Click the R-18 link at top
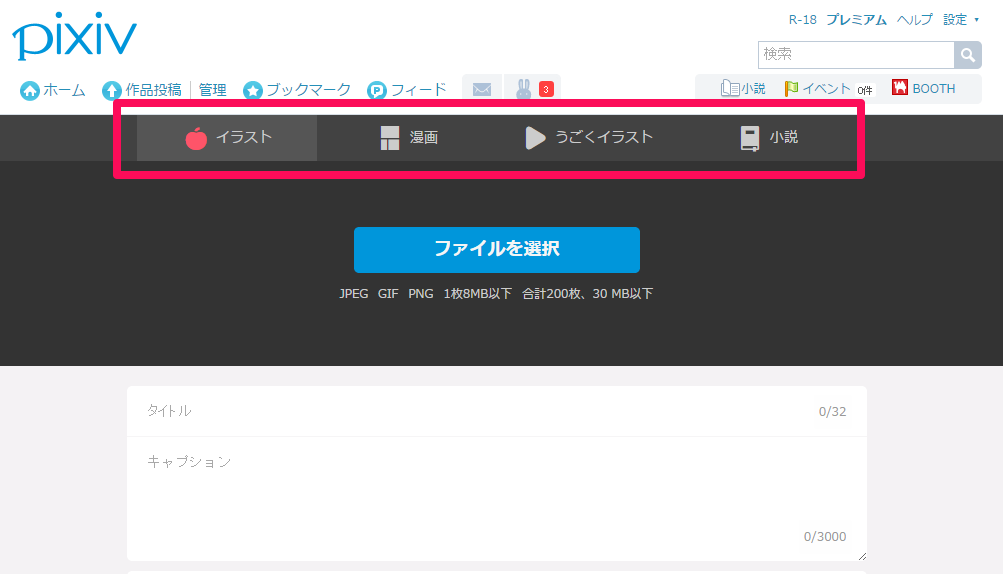Viewport: 1003px width, 574px height. (802, 20)
